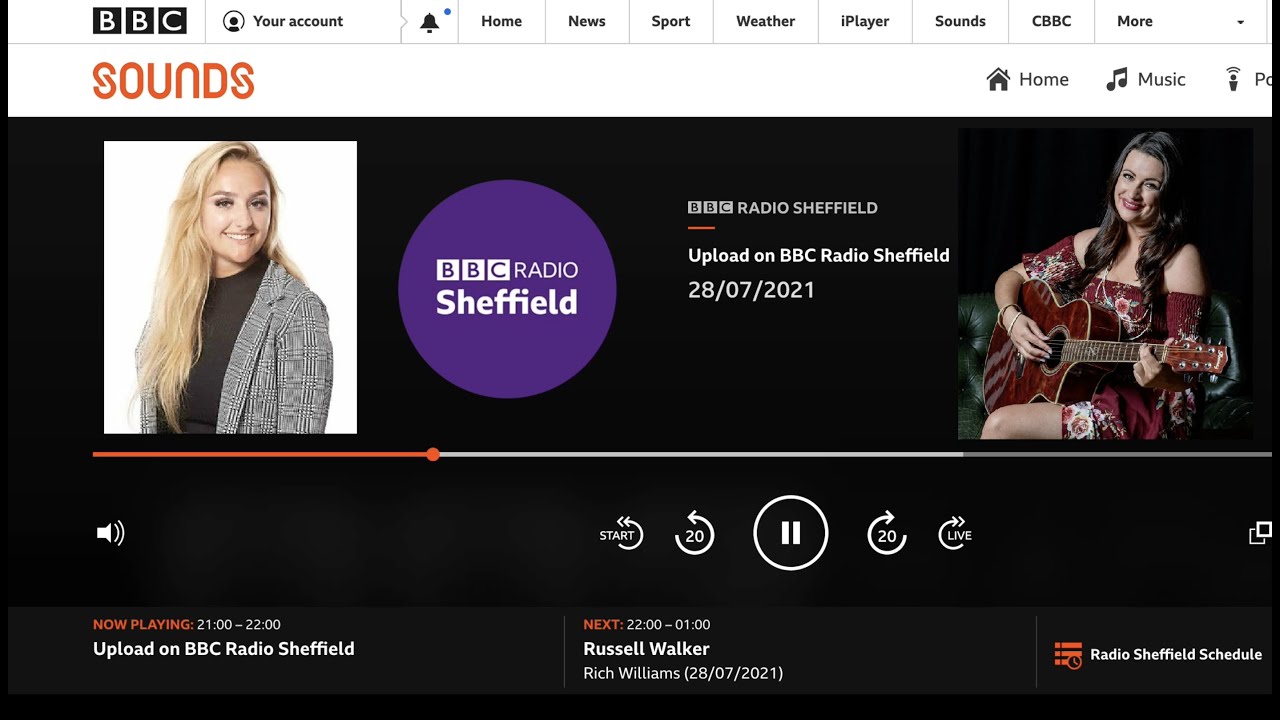Click the guitarist photo
The height and width of the screenshot is (720, 1280).
click(x=1105, y=284)
